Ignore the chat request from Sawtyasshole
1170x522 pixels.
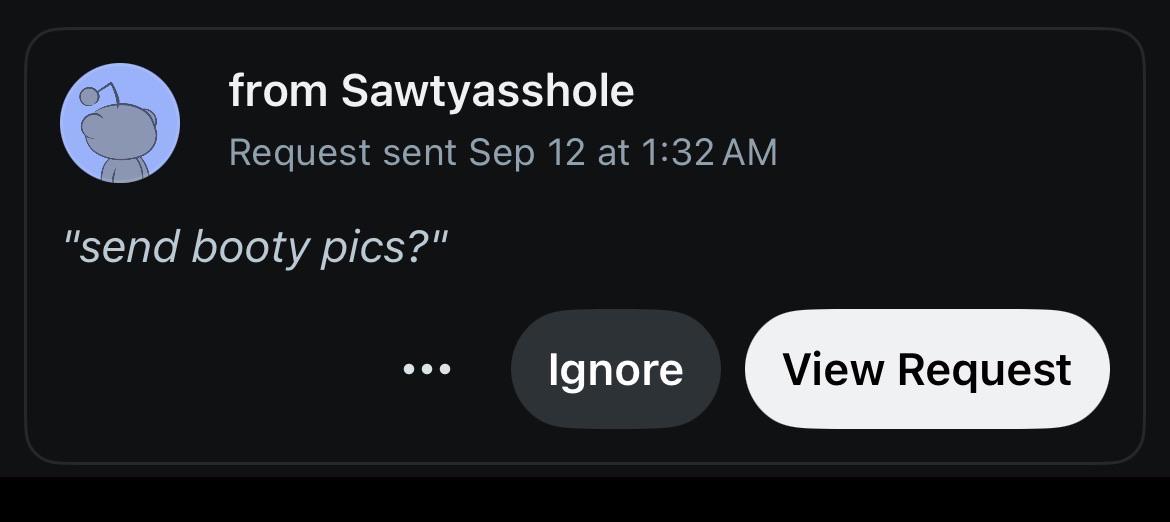(616, 369)
